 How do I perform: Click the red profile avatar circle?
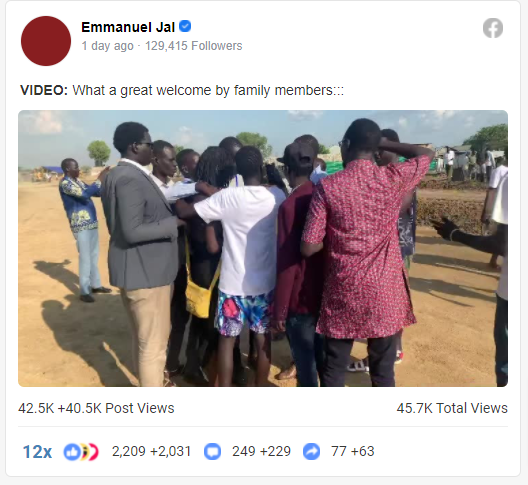[x=46, y=41]
